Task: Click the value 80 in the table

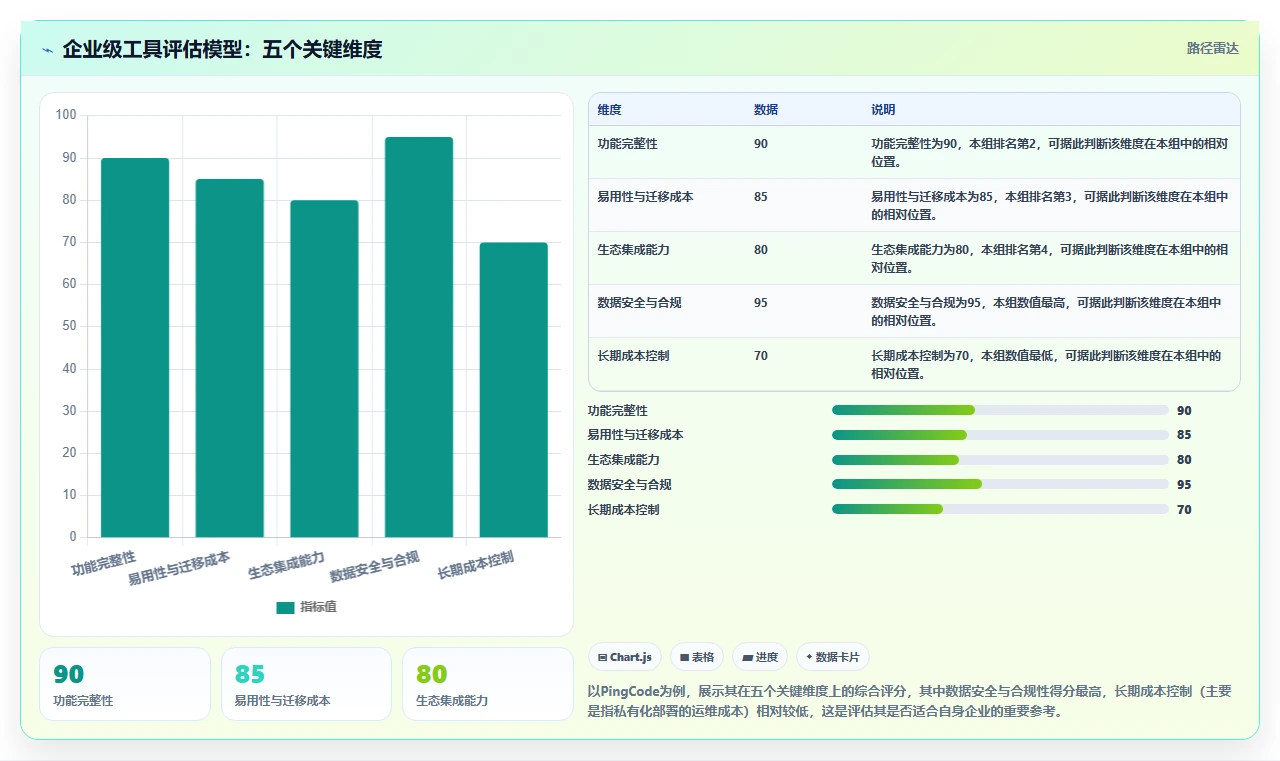Action: [x=761, y=250]
